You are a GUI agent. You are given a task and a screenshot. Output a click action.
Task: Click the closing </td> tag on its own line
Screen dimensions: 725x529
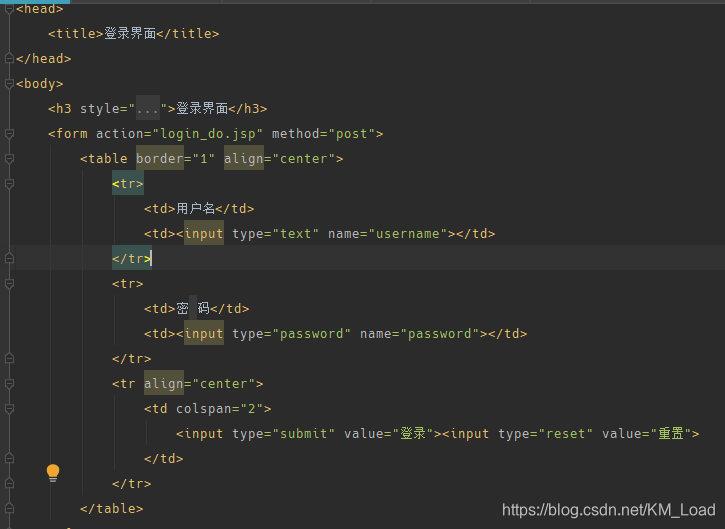point(164,458)
